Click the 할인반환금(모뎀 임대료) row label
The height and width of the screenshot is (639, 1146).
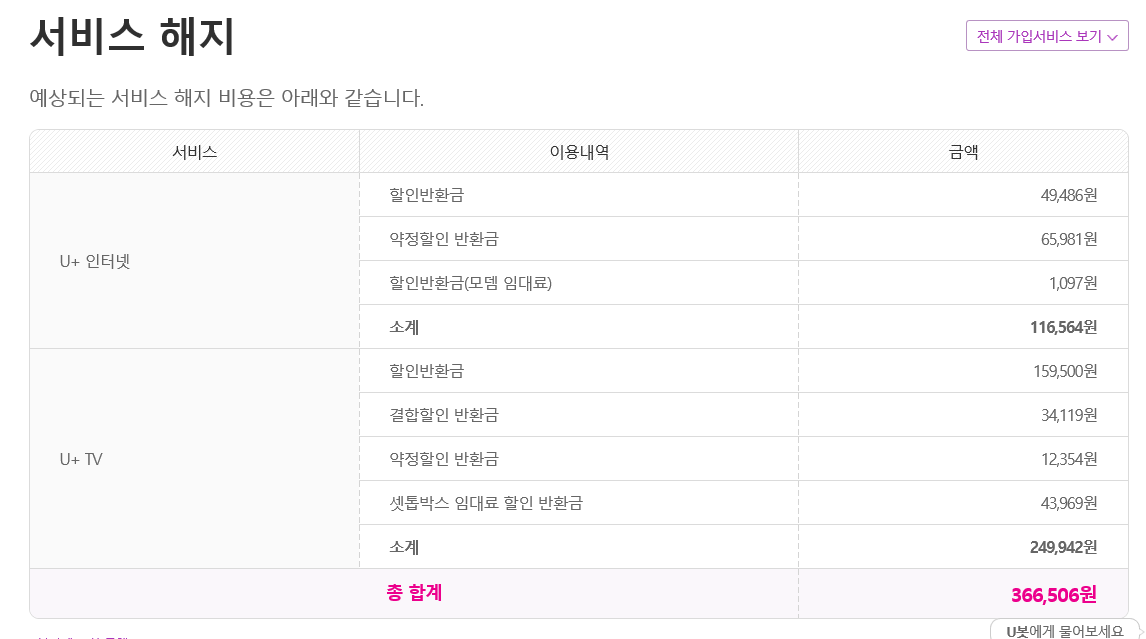[x=470, y=283]
